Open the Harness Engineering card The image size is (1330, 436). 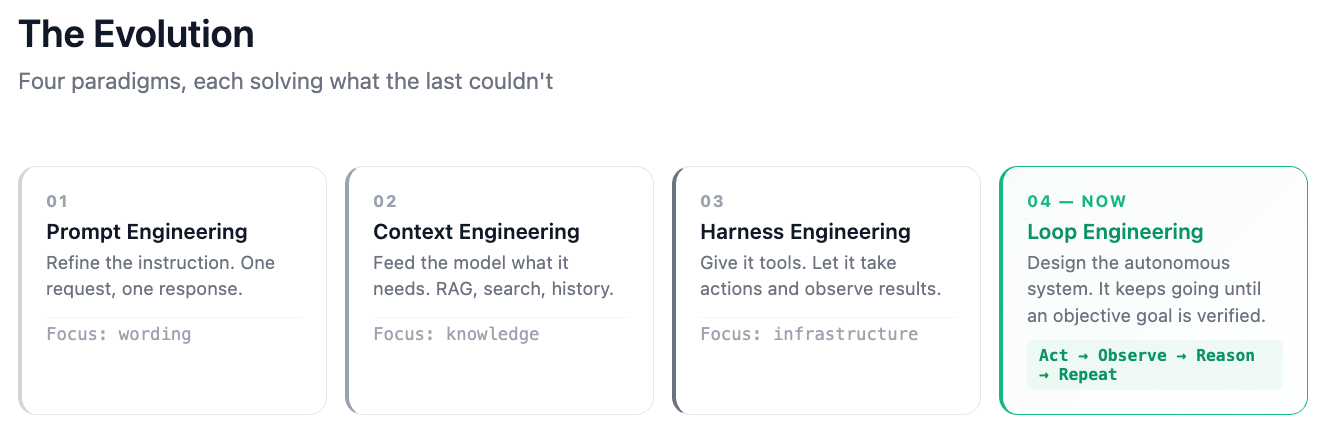pyautogui.click(x=826, y=290)
